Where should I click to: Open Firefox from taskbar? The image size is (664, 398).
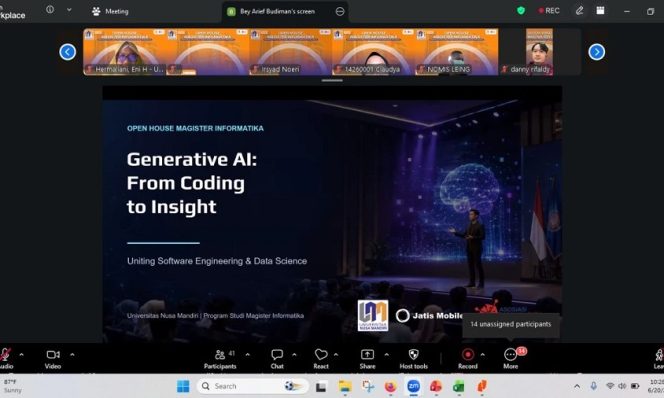click(x=390, y=386)
